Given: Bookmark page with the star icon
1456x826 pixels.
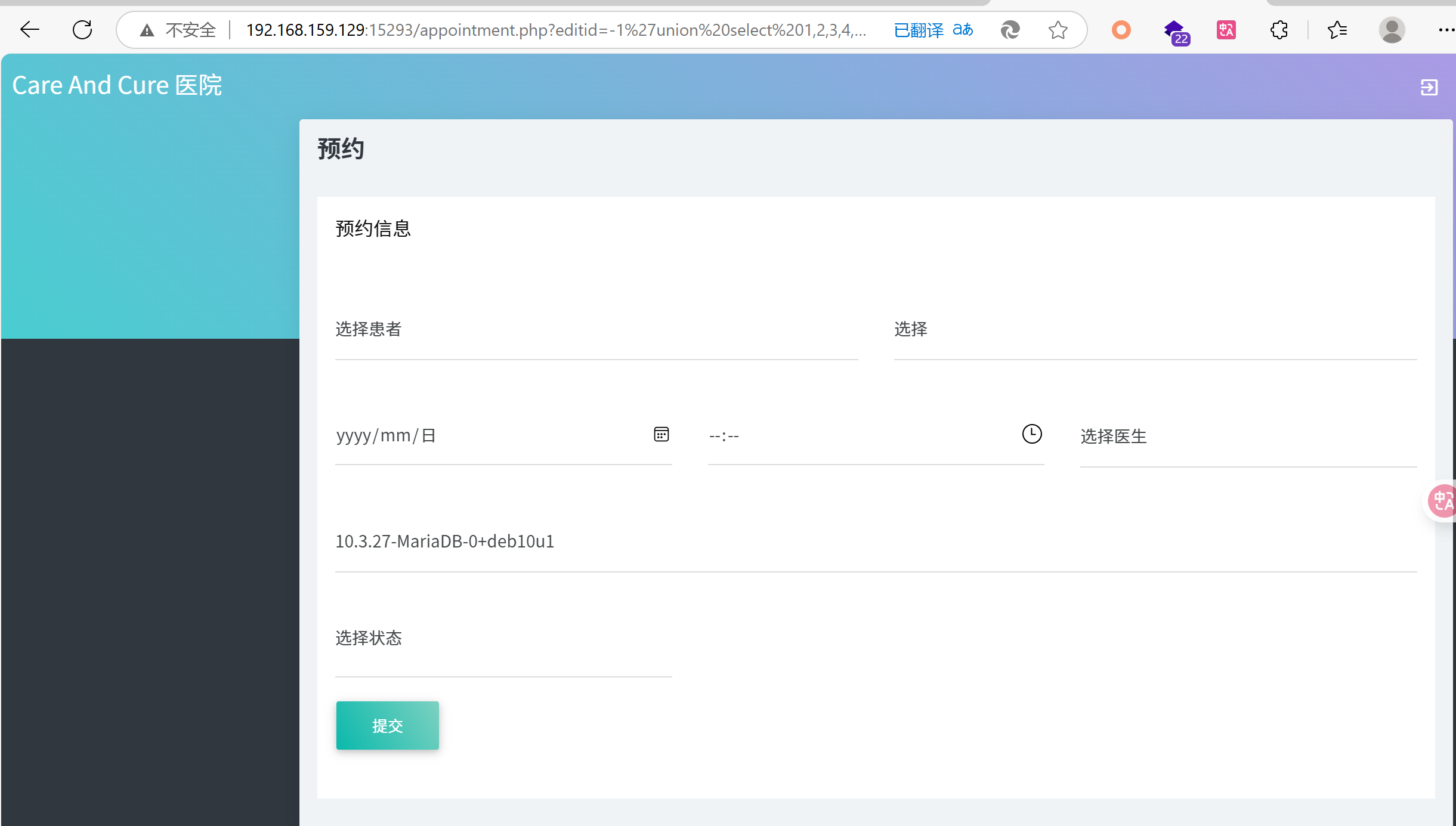Looking at the screenshot, I should (1058, 30).
